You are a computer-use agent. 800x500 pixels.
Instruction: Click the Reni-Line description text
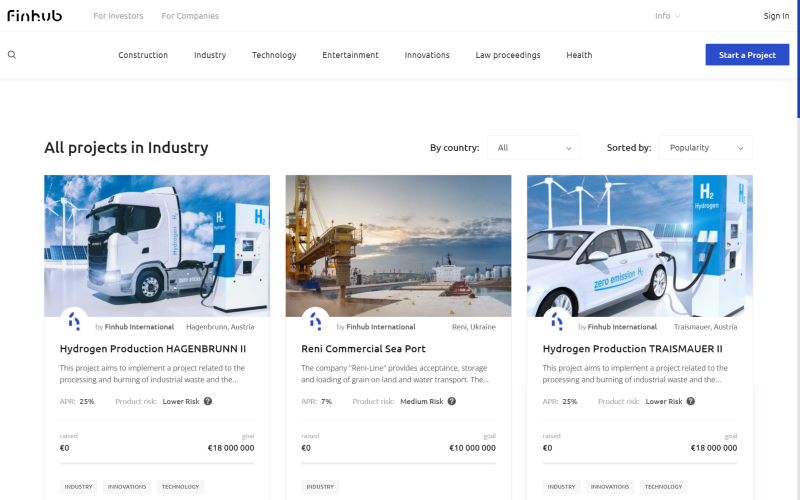tap(395, 373)
